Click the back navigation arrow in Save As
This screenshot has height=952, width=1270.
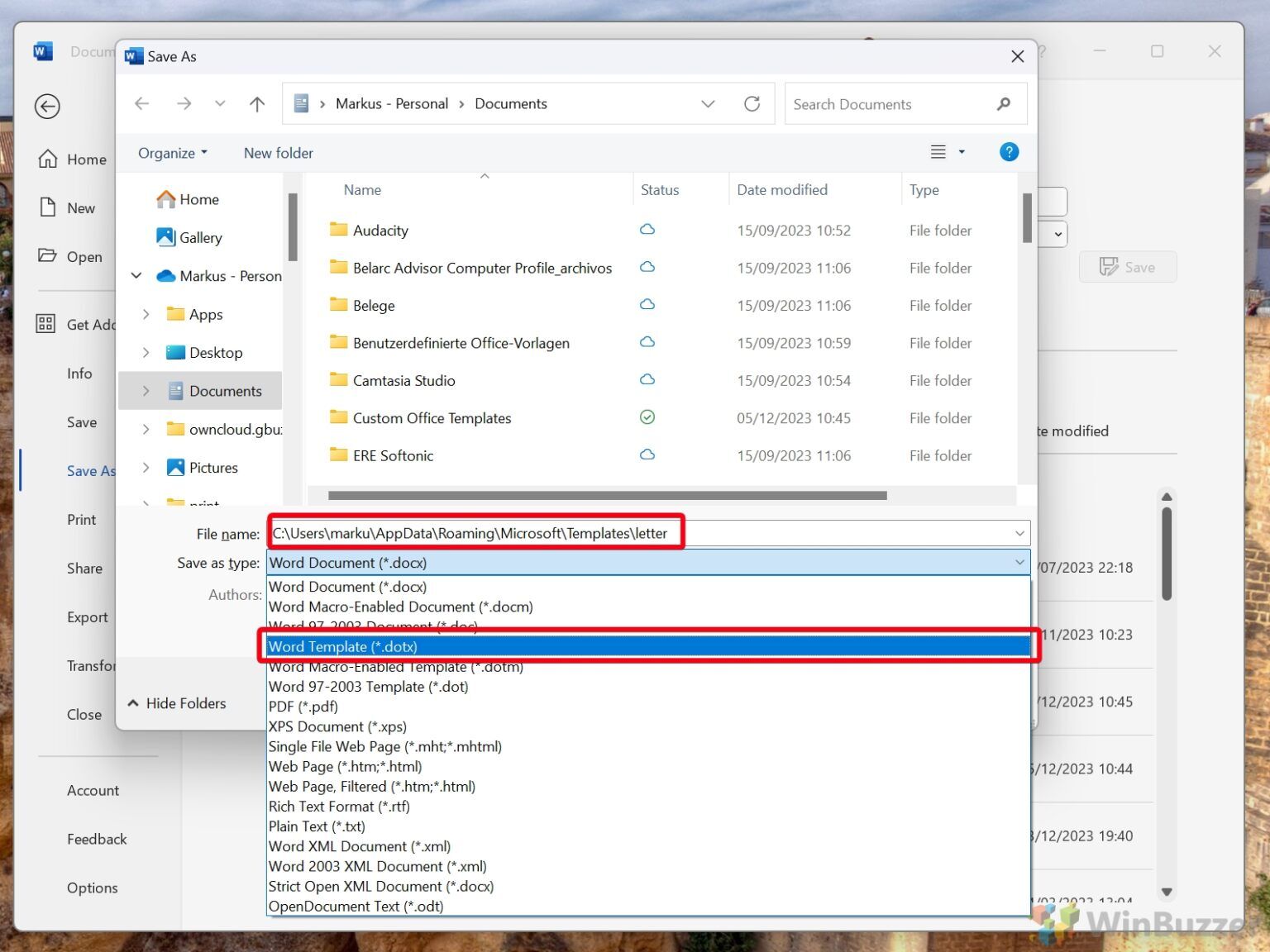tap(141, 103)
